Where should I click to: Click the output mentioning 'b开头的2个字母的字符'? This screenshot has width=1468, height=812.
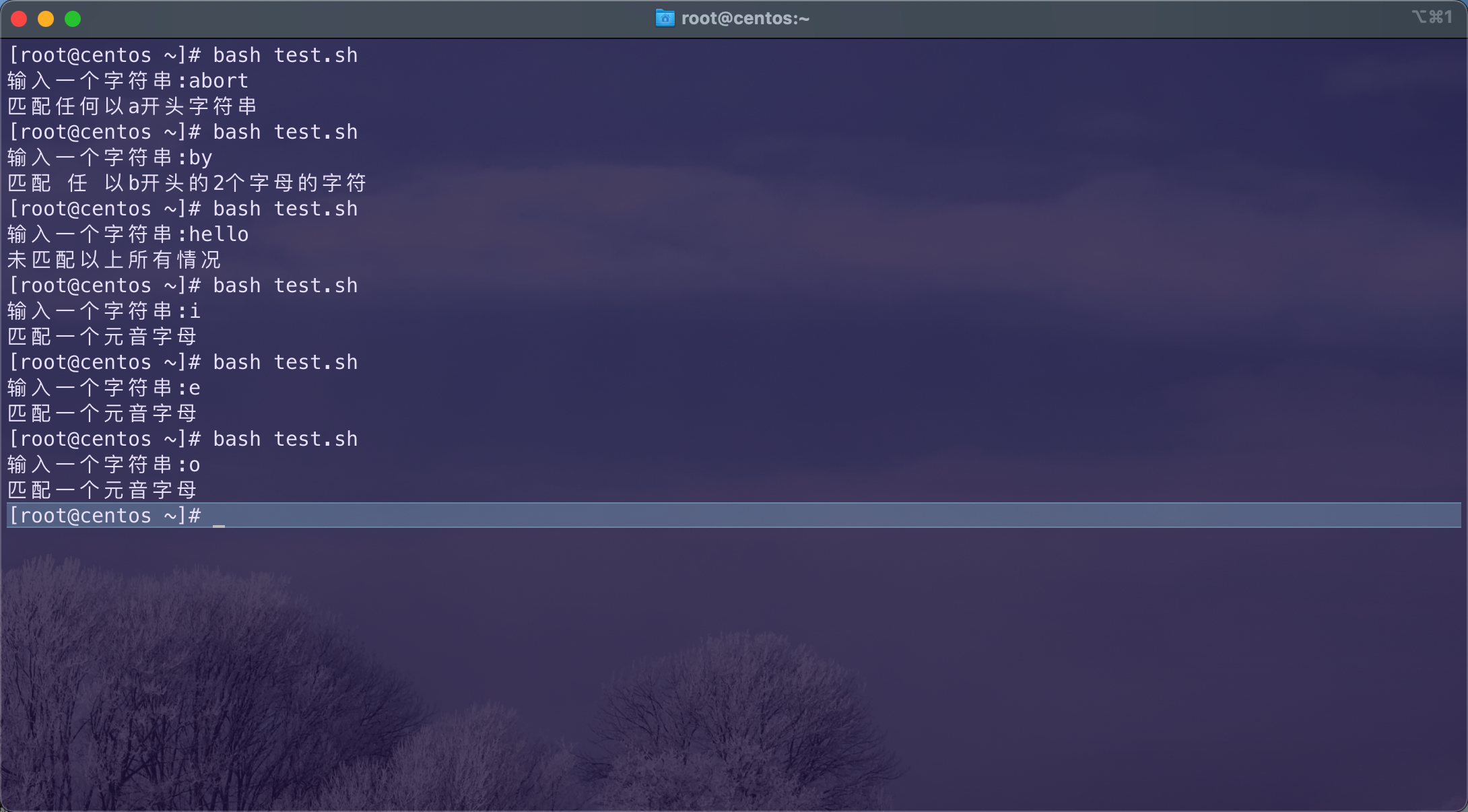(187, 183)
